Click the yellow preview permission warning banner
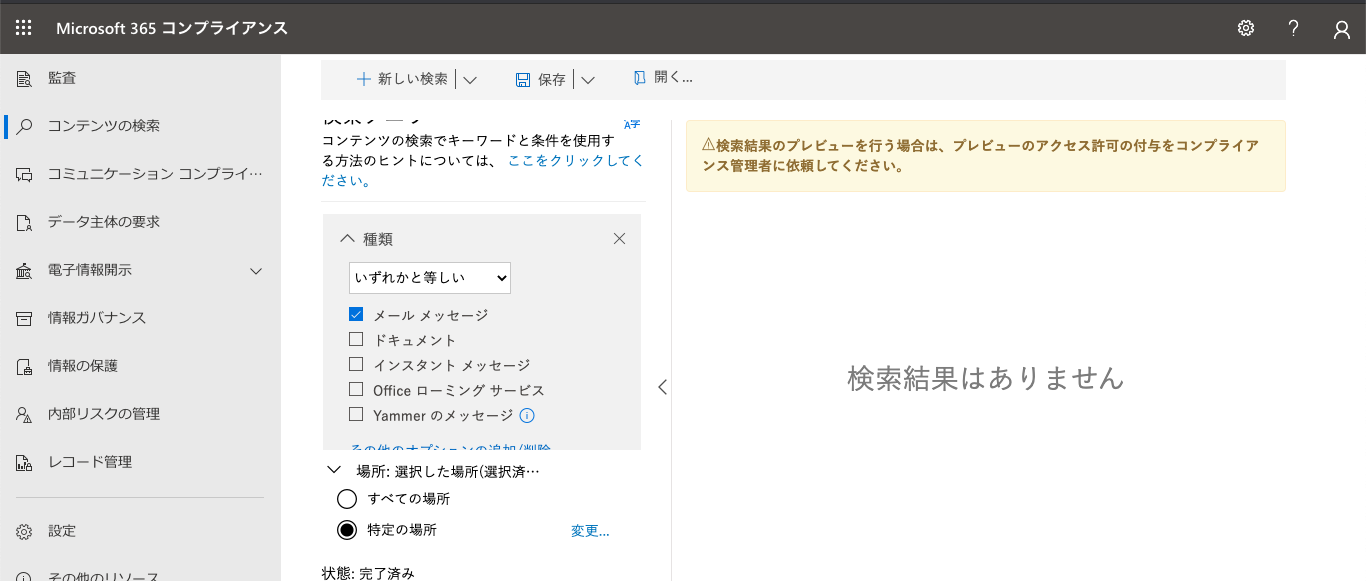This screenshot has height=581, width=1366. click(986, 156)
